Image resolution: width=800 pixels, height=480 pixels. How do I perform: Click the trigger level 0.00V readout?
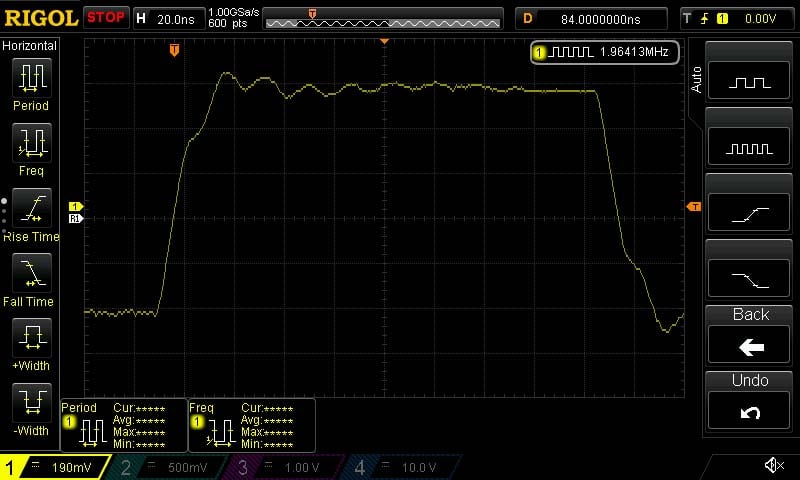[x=760, y=19]
